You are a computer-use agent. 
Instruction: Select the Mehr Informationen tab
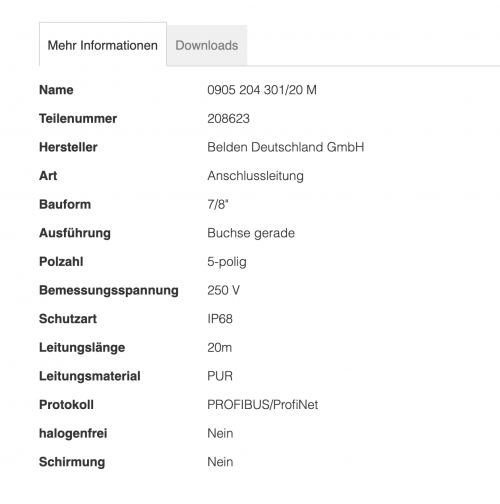point(103,45)
